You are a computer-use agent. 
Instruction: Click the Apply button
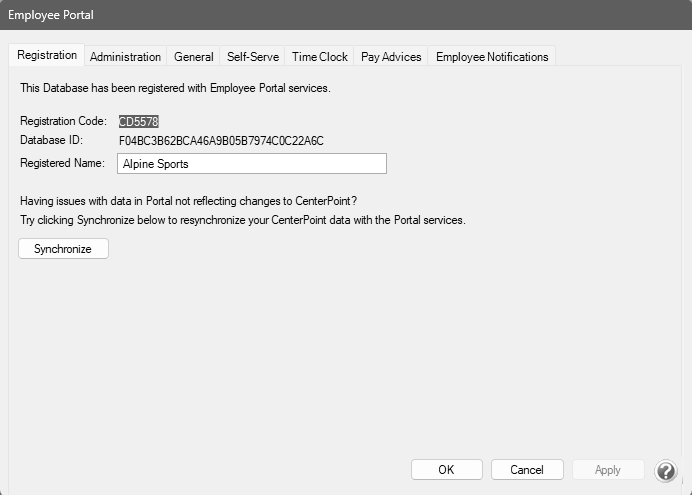[x=607, y=470]
